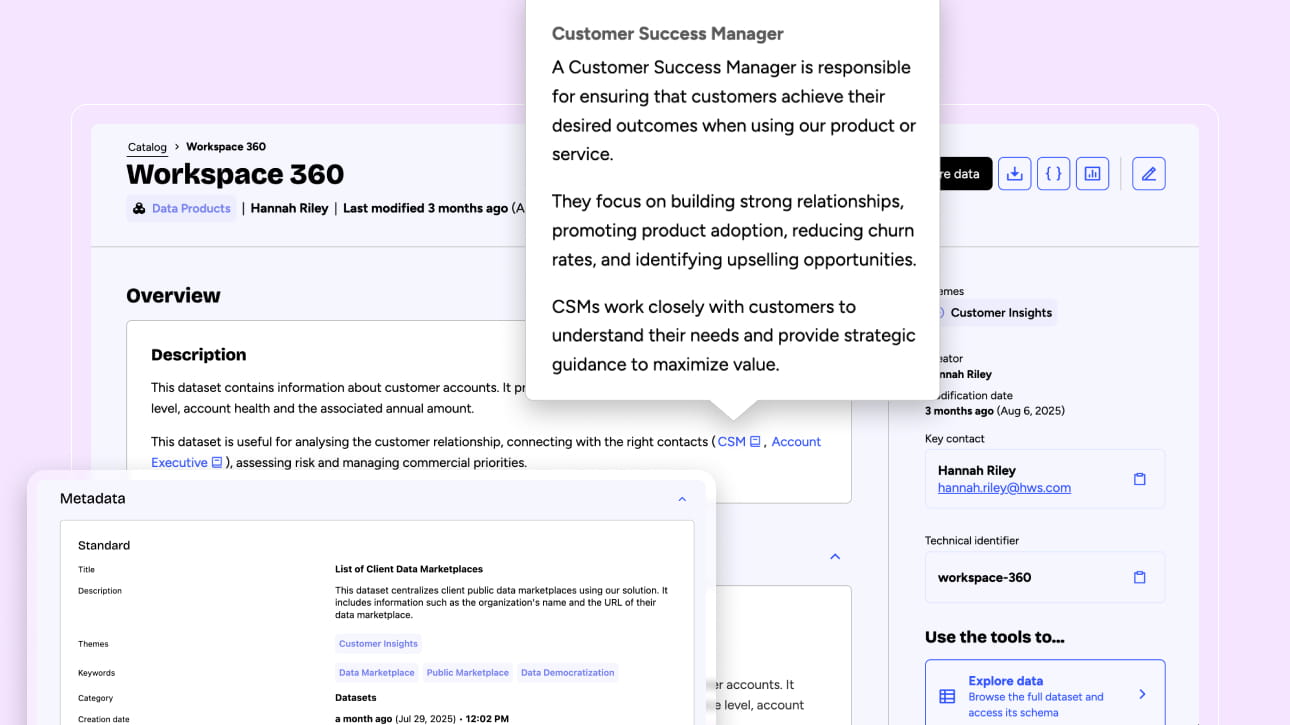This screenshot has height=725, width=1290.
Task: Copy the workspace-360 technical identifier
Action: click(1139, 577)
